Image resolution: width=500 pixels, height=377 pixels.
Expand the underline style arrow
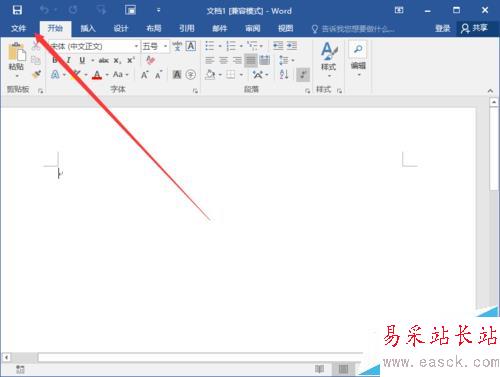click(x=92, y=61)
